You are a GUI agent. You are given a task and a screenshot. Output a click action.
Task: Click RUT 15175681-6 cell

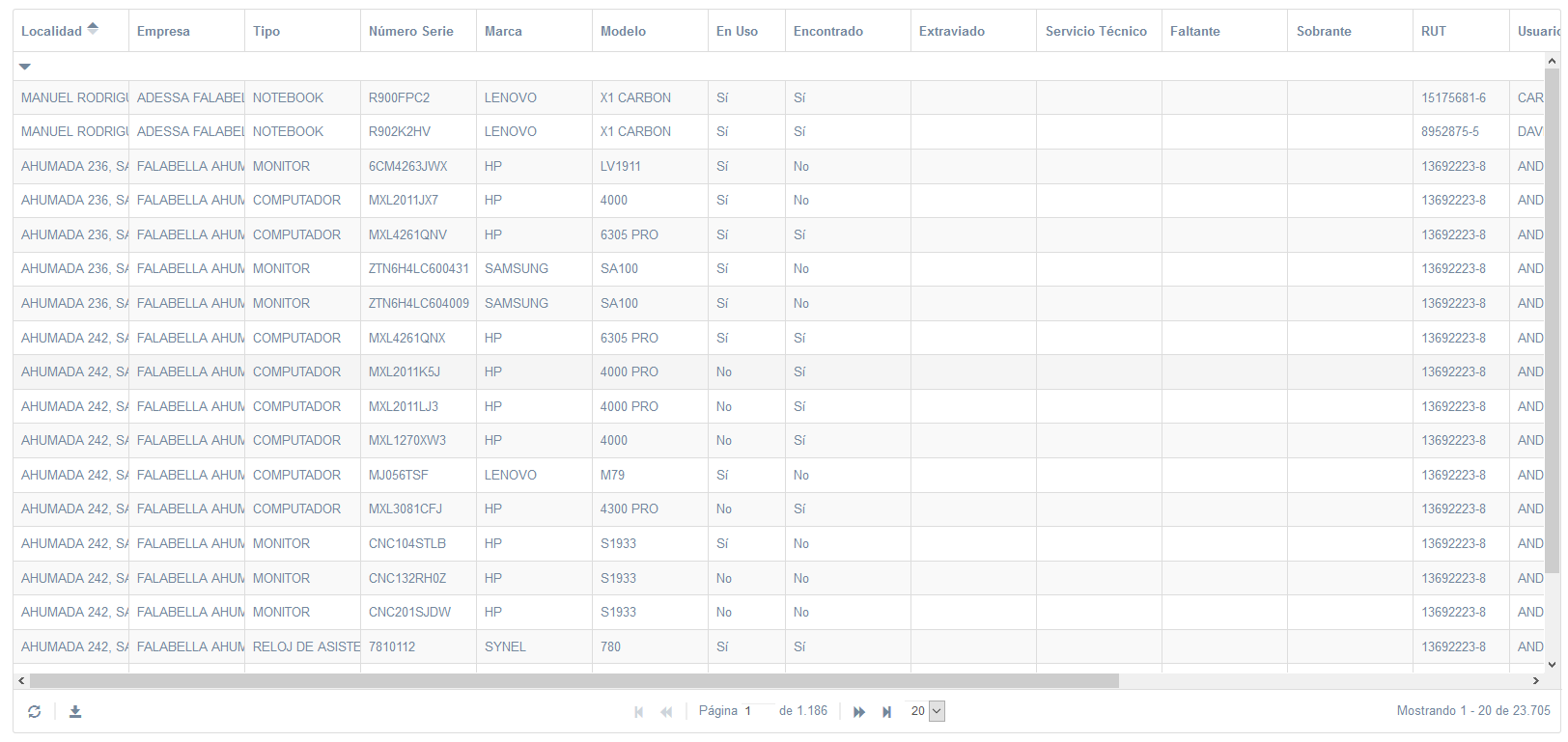(1461, 97)
